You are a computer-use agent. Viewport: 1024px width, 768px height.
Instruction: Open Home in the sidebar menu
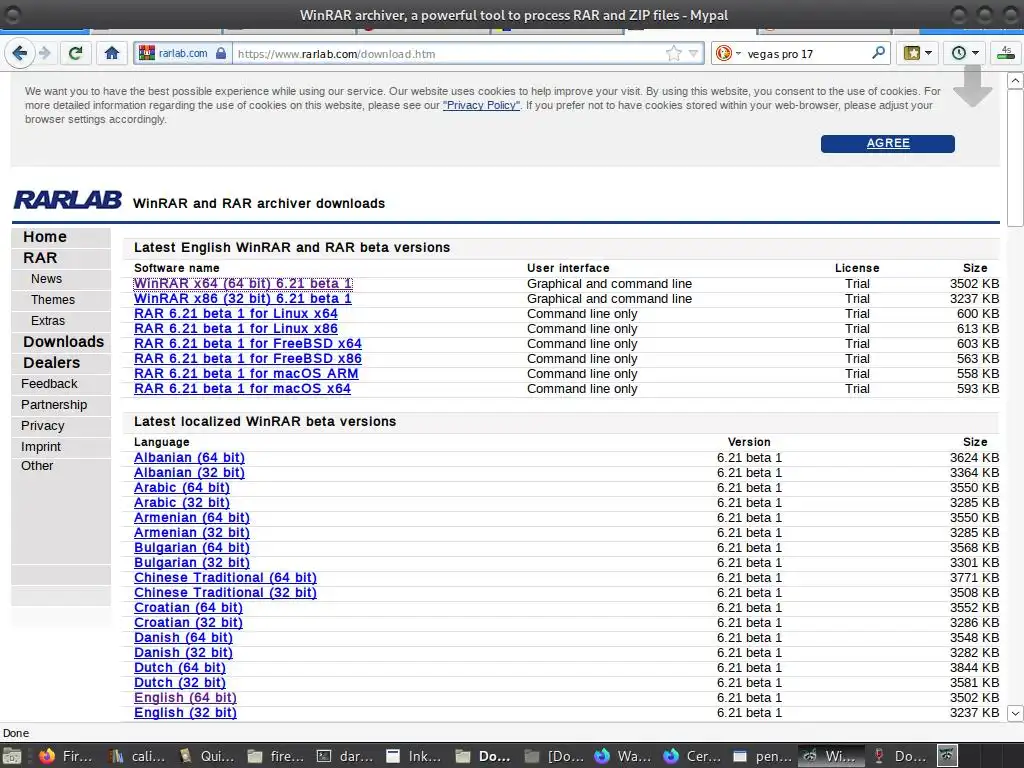coord(45,237)
